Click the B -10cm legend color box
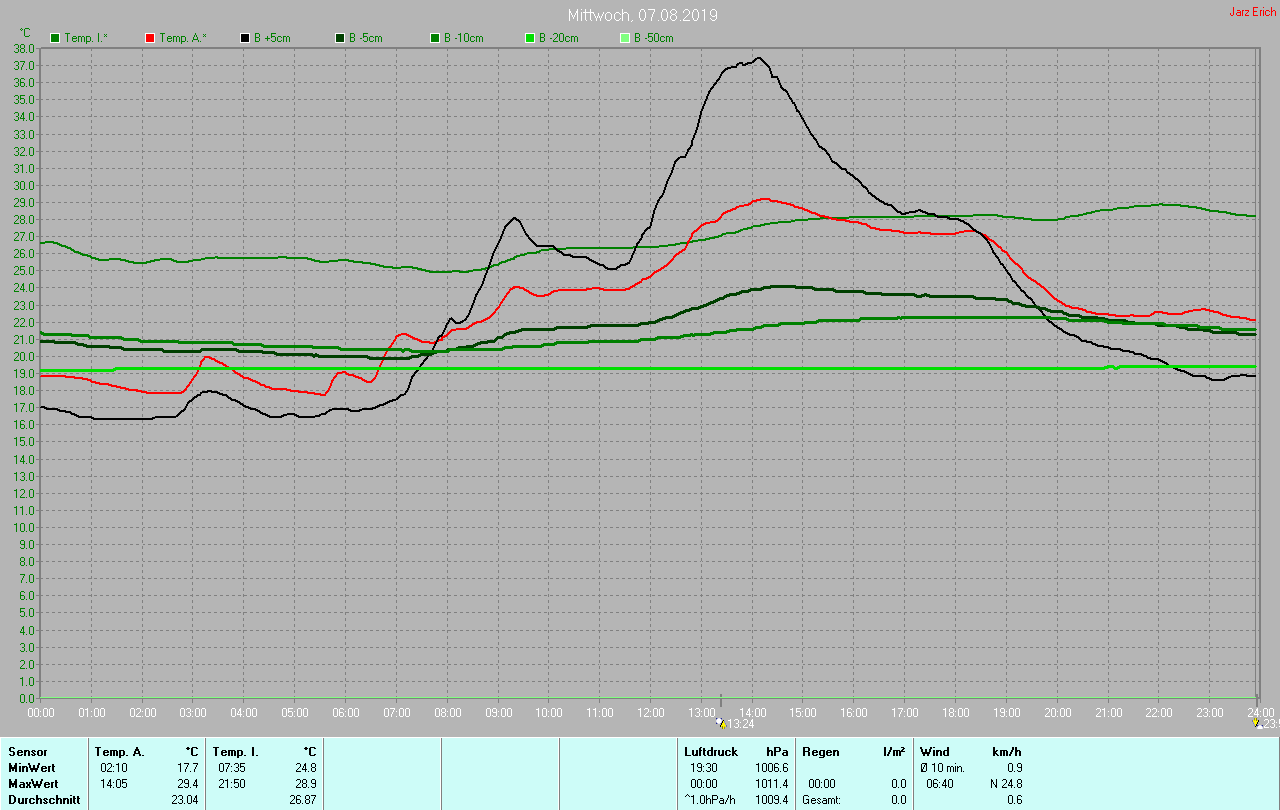The height and width of the screenshot is (810, 1280). [435, 38]
